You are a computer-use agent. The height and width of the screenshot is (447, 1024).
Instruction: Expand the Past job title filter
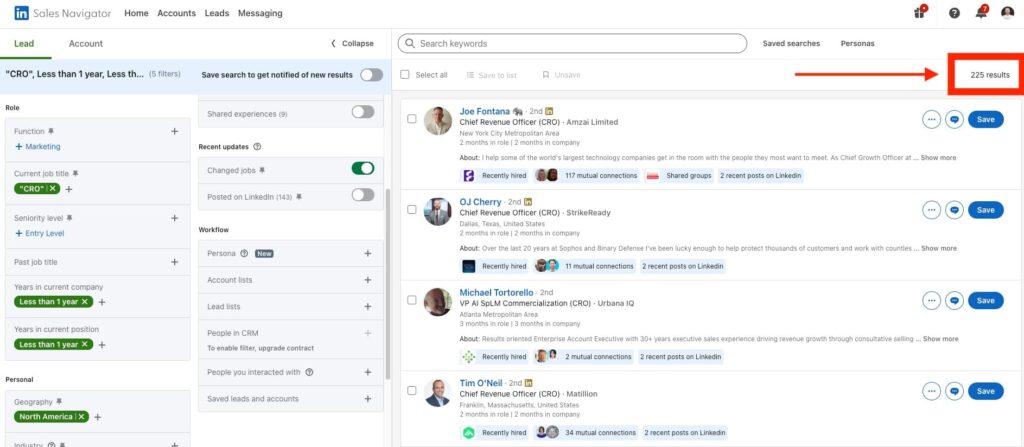(x=174, y=262)
